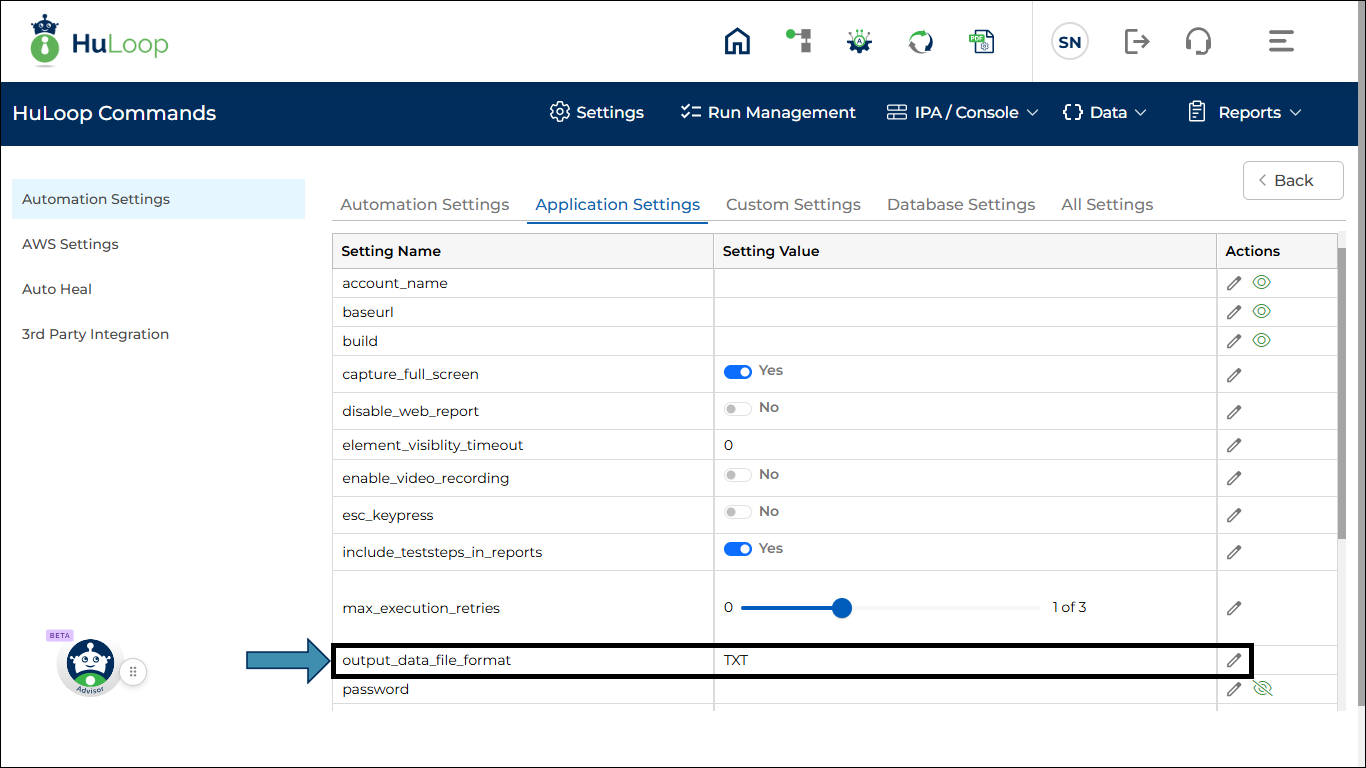This screenshot has height=768, width=1366.
Task: Open the headset support icon
Action: [x=1198, y=41]
